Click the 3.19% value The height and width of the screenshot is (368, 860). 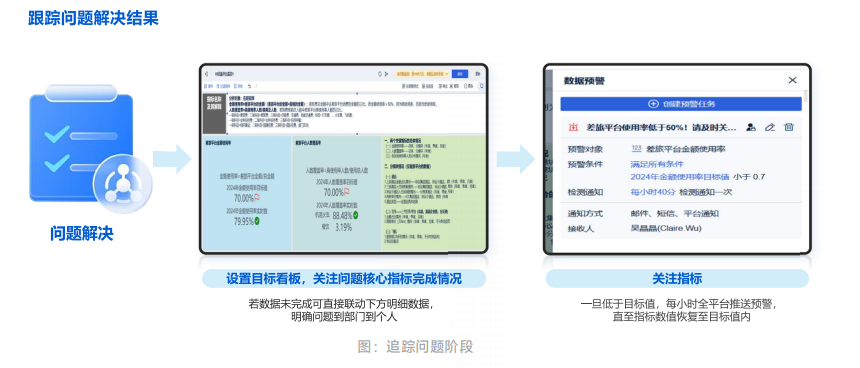[343, 227]
